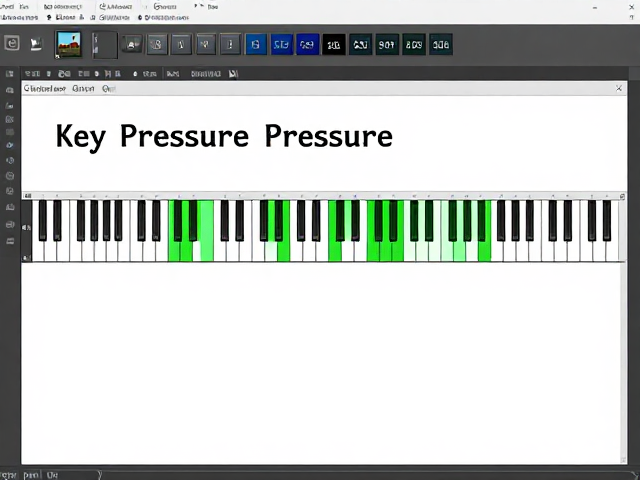
Task: Click the small marker ending the keyboard ruler
Action: point(622,196)
